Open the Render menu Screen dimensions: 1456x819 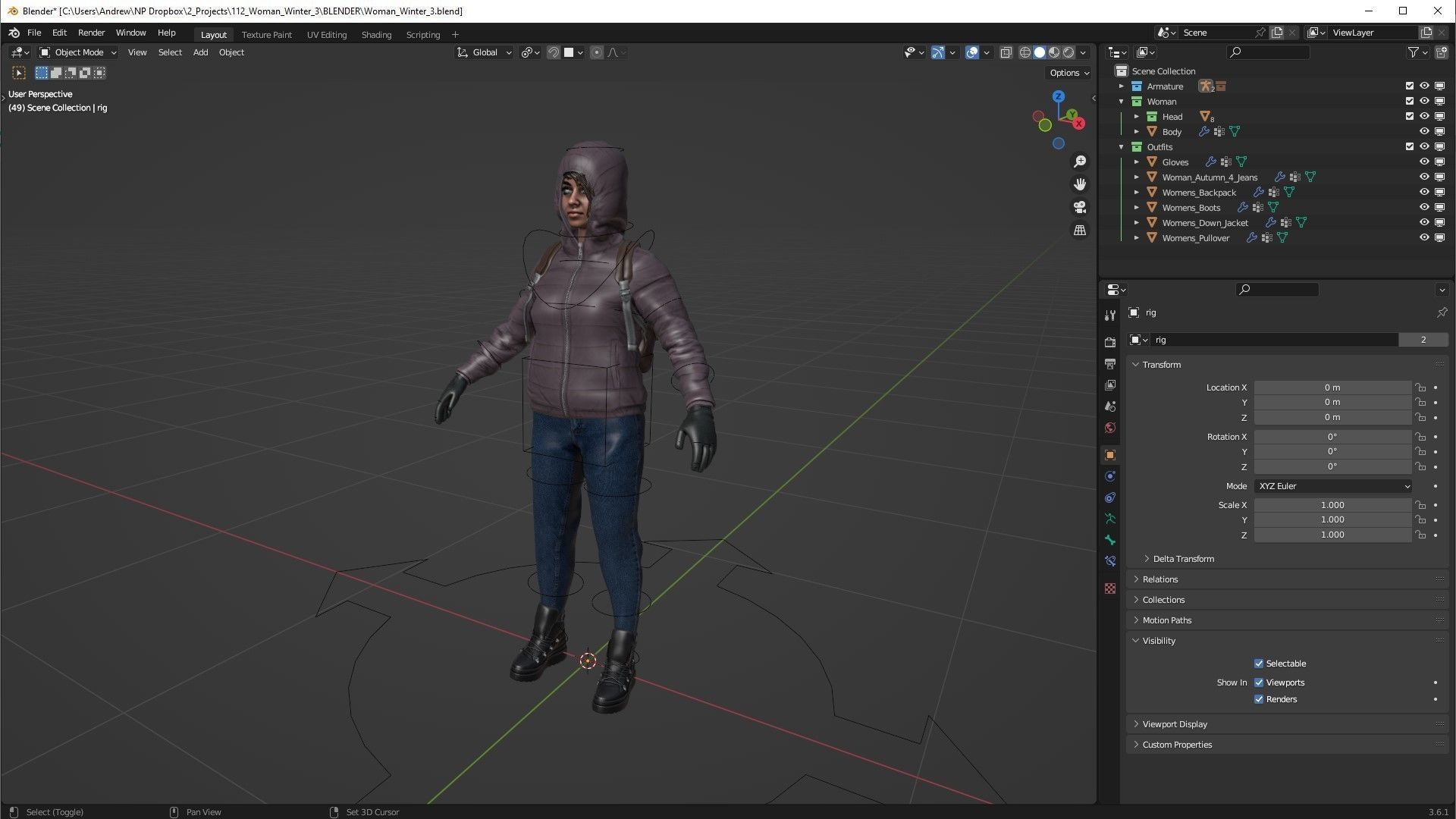[x=91, y=33]
